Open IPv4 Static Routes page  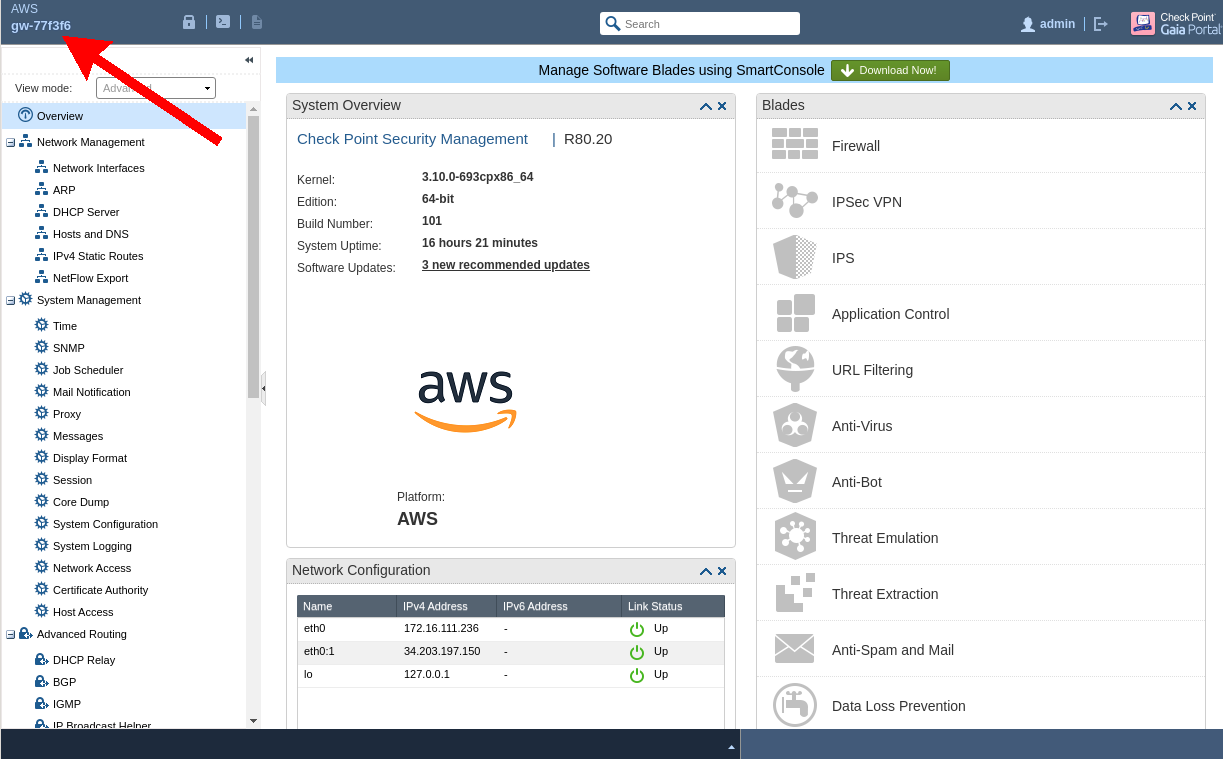coord(98,256)
